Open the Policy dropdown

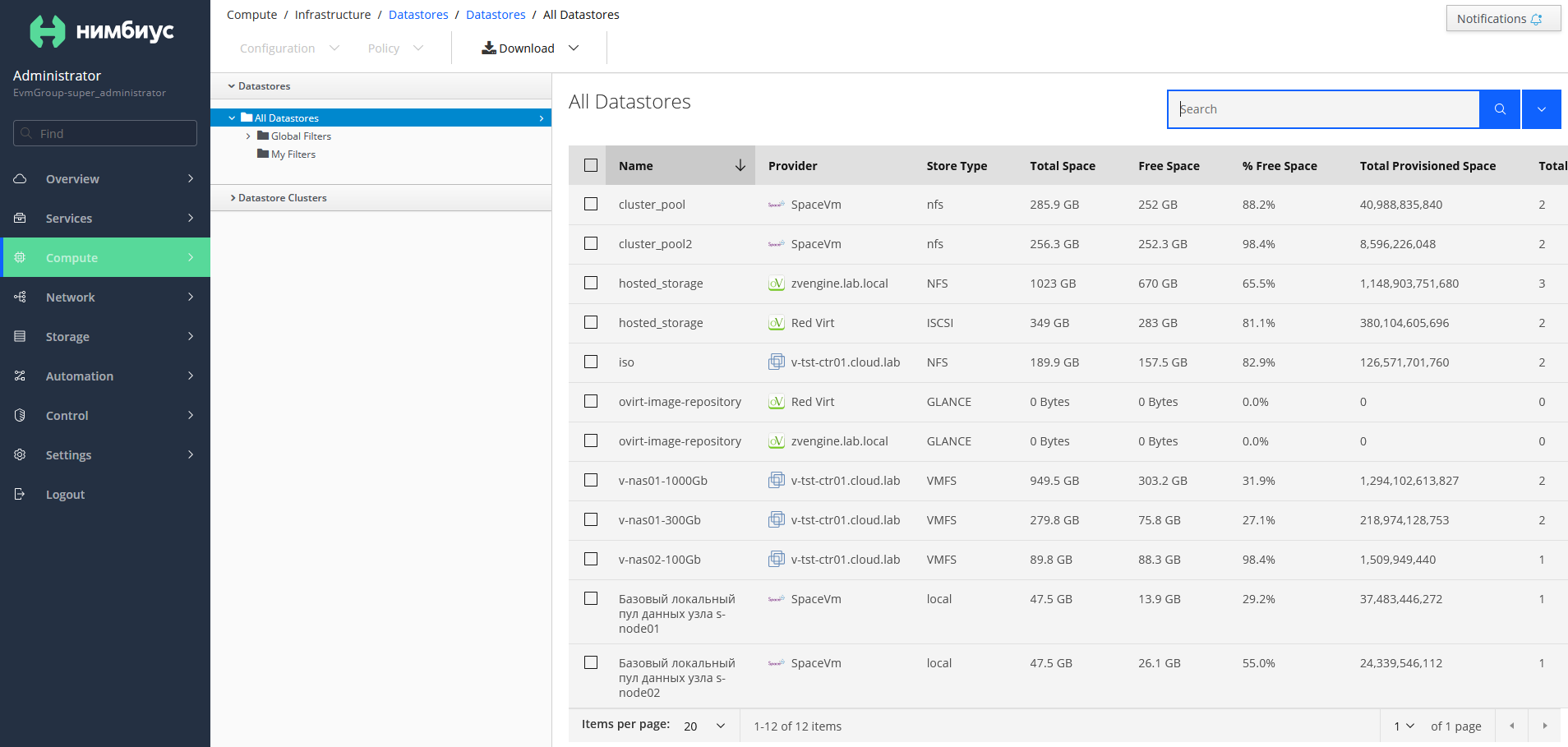[x=395, y=48]
